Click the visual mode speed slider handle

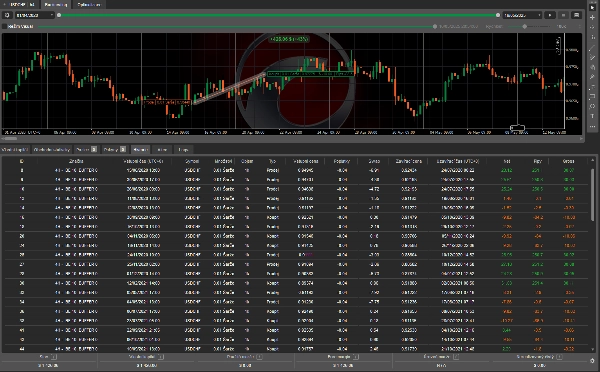click(x=525, y=26)
